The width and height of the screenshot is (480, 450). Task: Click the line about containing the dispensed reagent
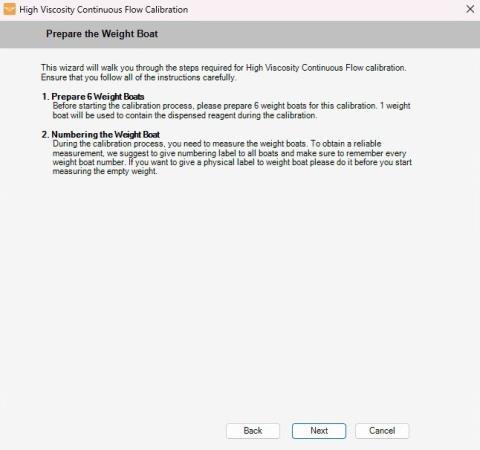click(185, 115)
